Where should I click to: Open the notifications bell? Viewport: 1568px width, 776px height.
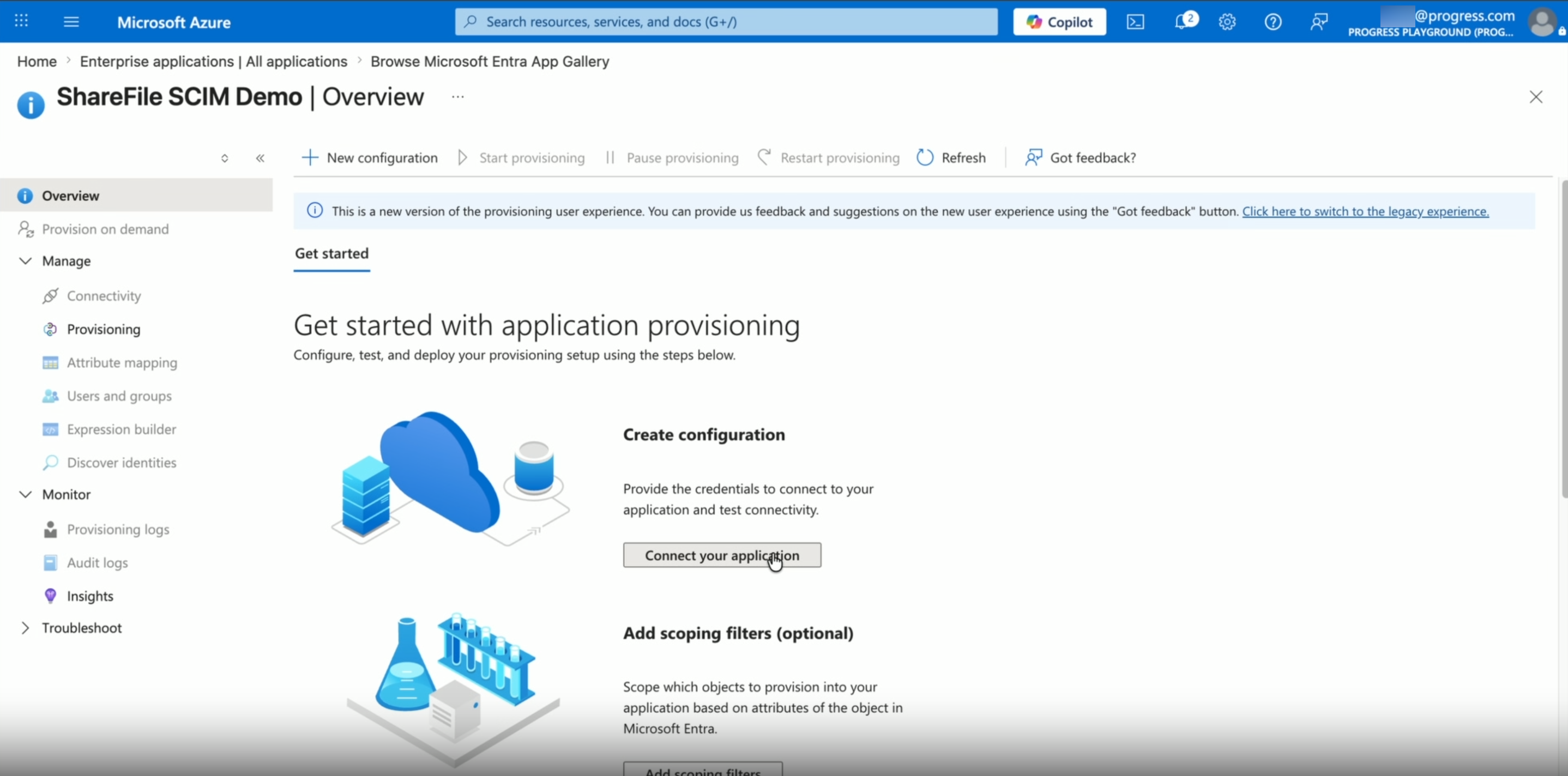pos(1185,21)
